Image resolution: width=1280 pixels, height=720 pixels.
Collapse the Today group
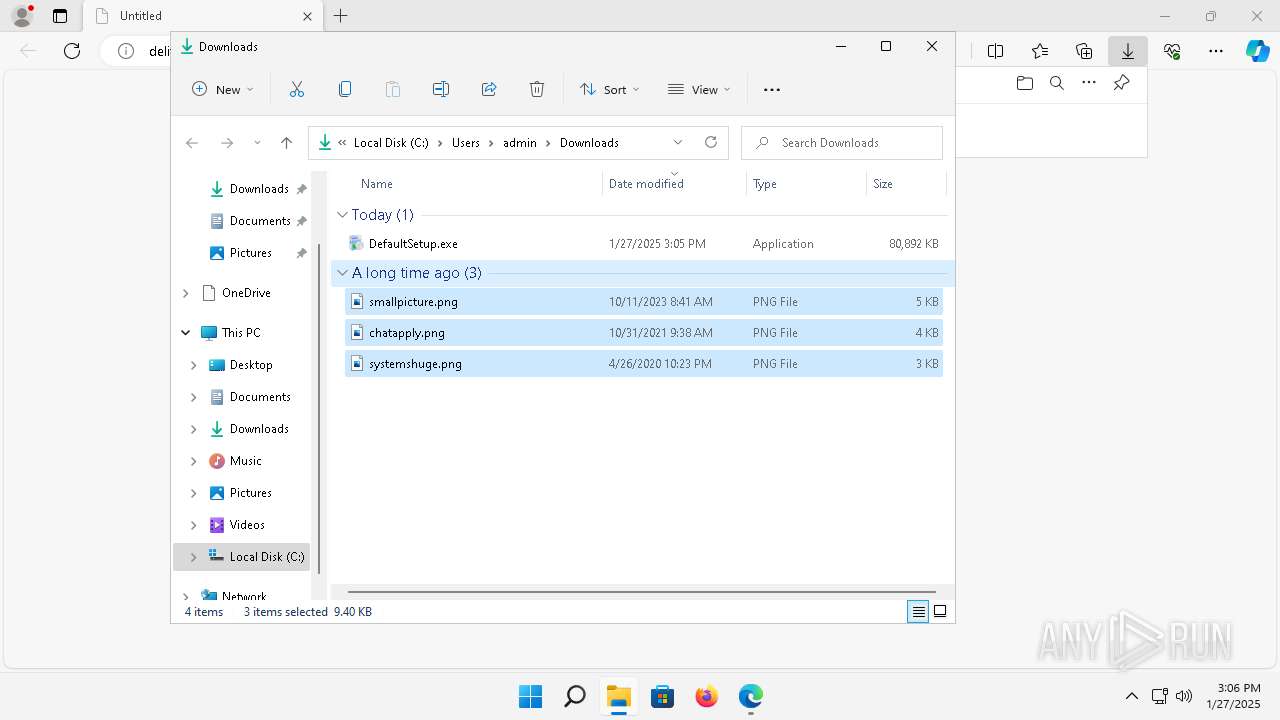[x=342, y=215]
